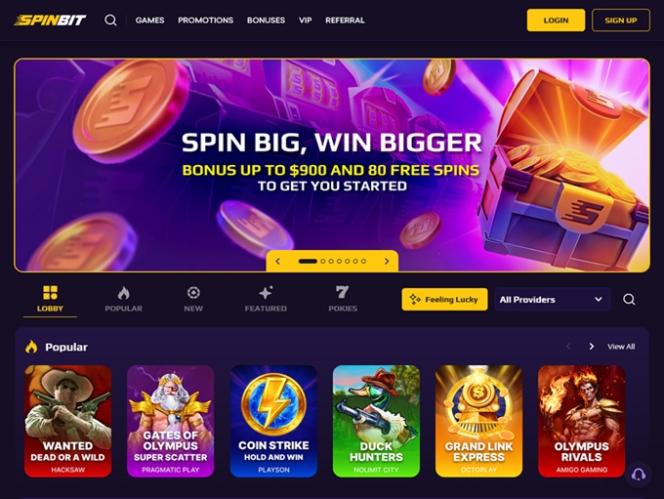Show the Featured games category
Screen dimensions: 664x499
coord(266,299)
